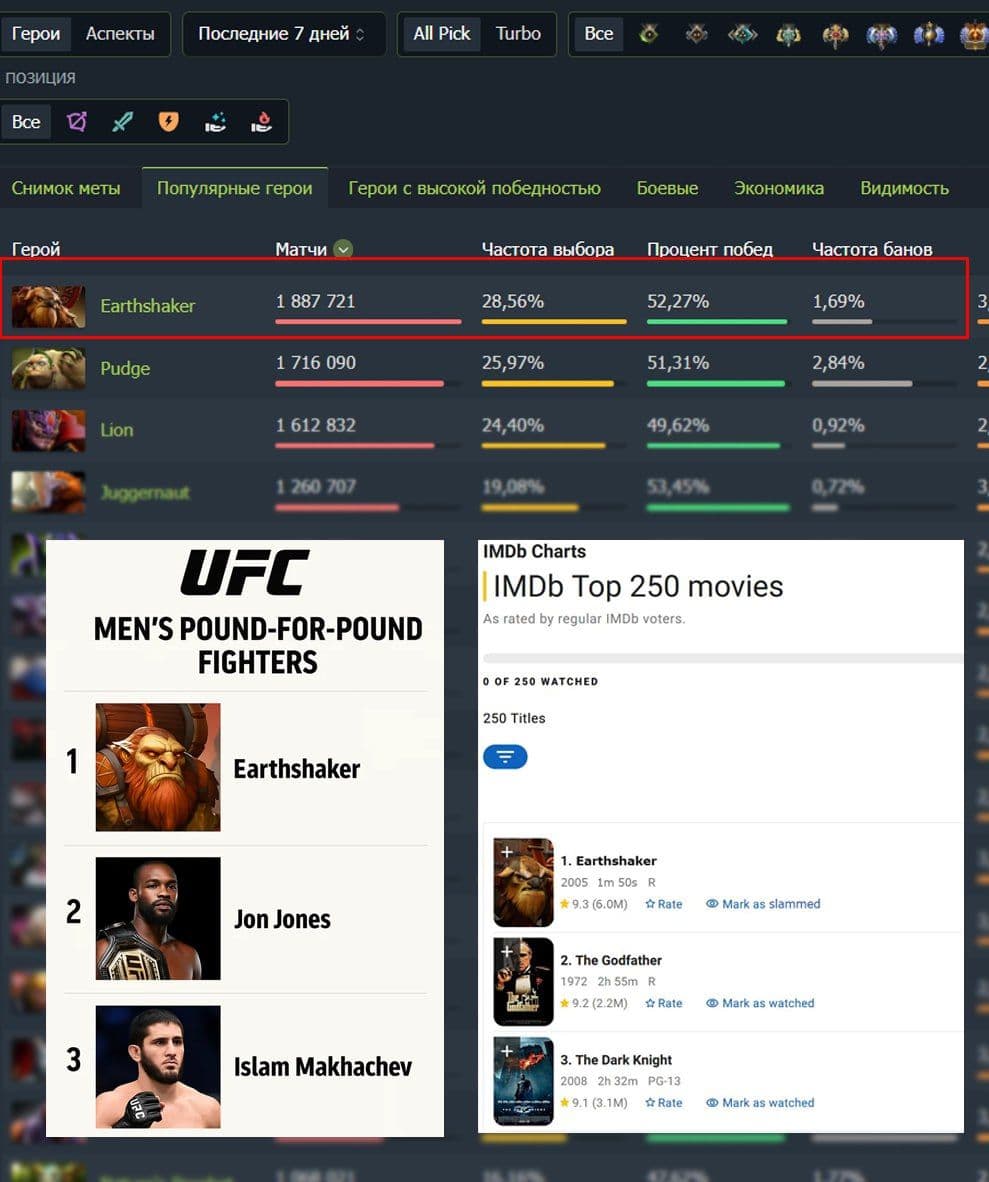Rate Earthshaker on IMDb list

[664, 905]
